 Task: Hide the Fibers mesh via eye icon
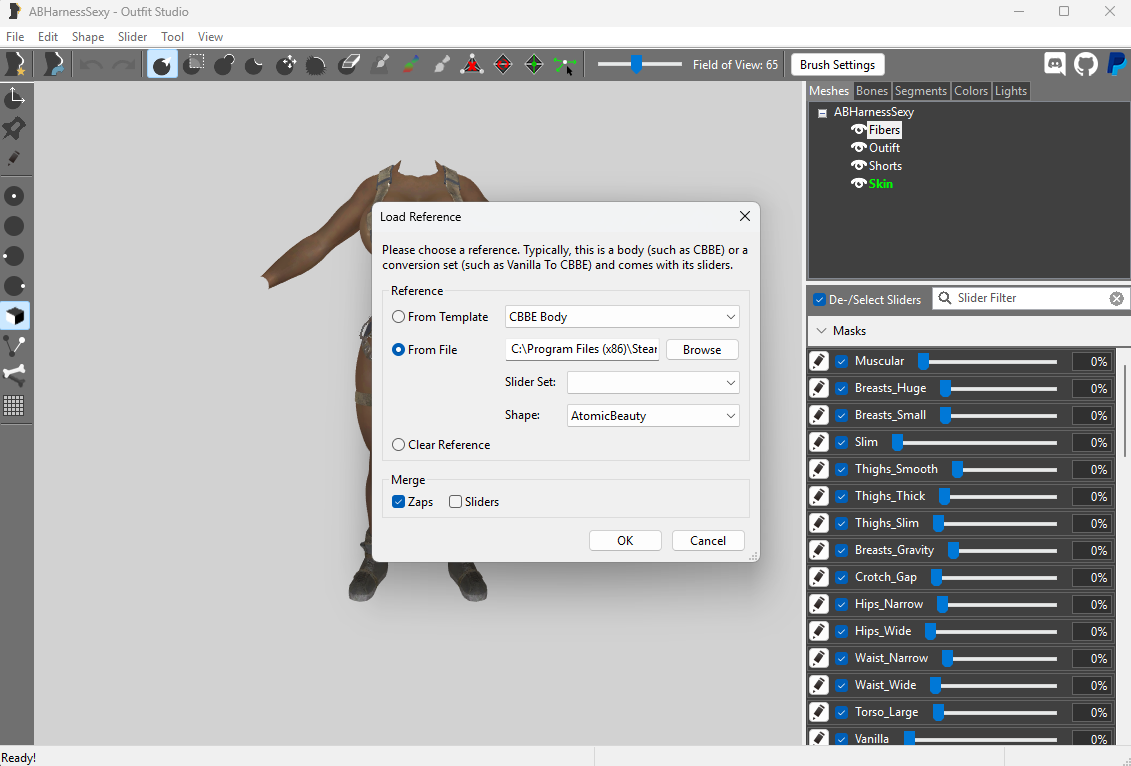pos(858,130)
